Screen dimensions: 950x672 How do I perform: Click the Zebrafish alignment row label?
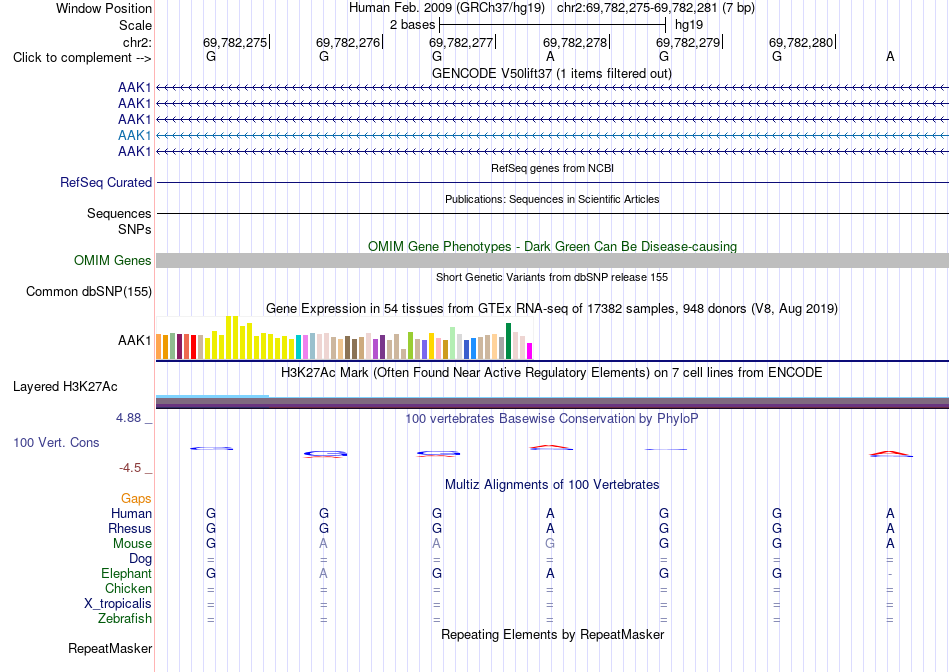click(125, 619)
